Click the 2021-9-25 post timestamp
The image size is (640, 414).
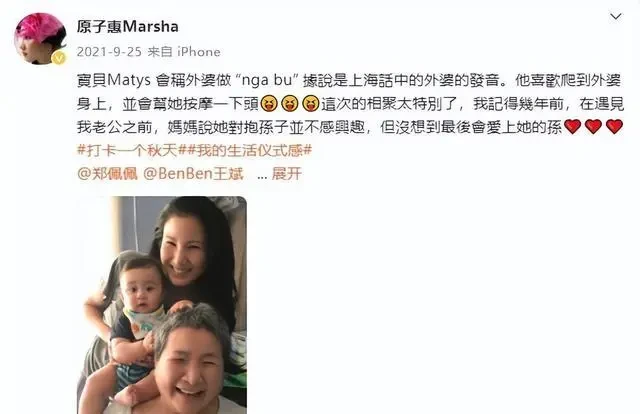coord(109,52)
